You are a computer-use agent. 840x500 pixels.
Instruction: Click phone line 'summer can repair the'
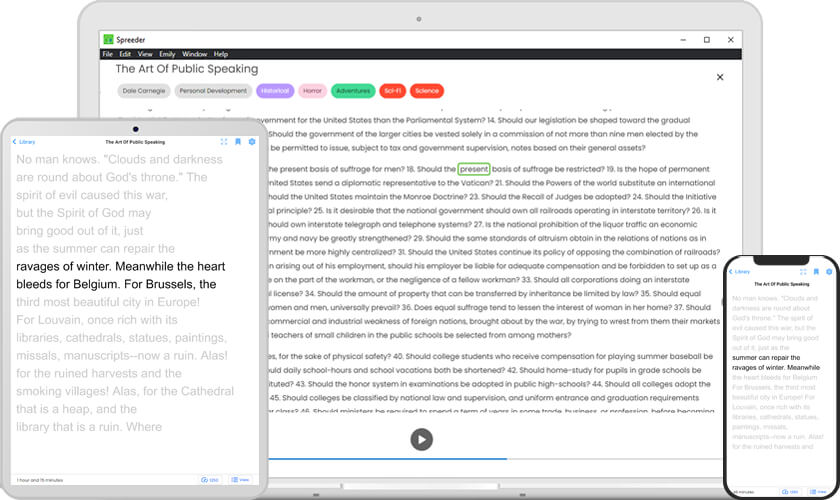coord(766,357)
